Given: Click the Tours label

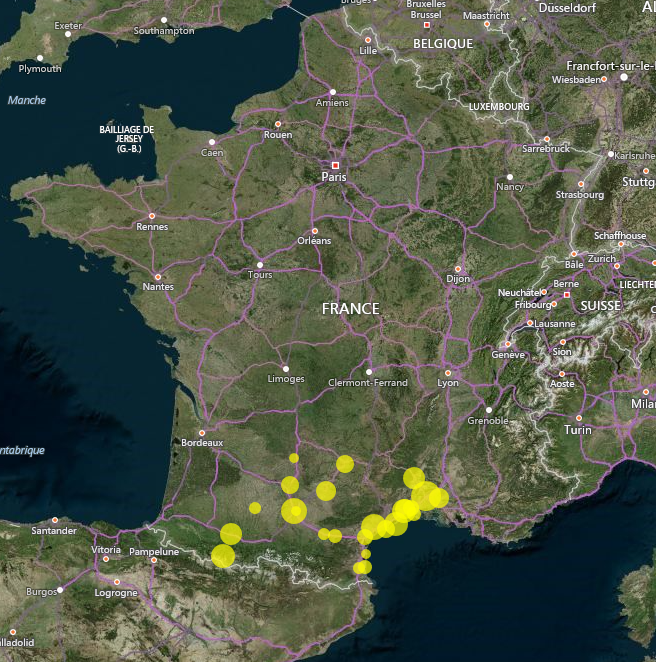Looking at the screenshot, I should [260, 275].
